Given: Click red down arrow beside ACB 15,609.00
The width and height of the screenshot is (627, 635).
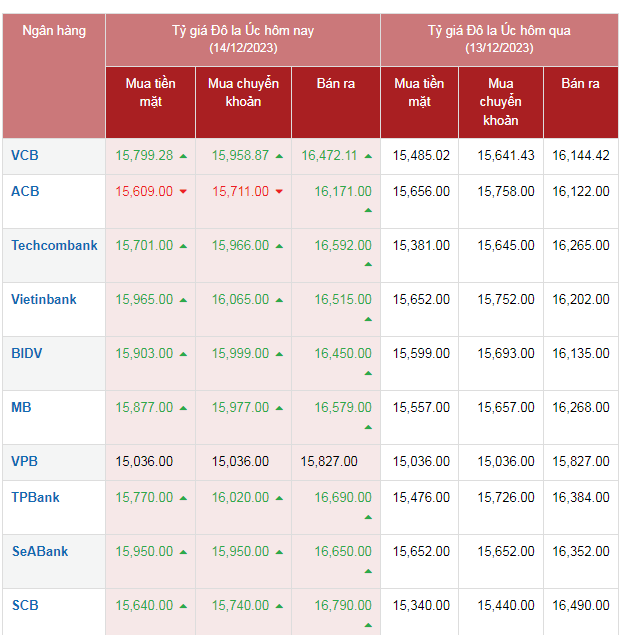Looking at the screenshot, I should point(183,192).
